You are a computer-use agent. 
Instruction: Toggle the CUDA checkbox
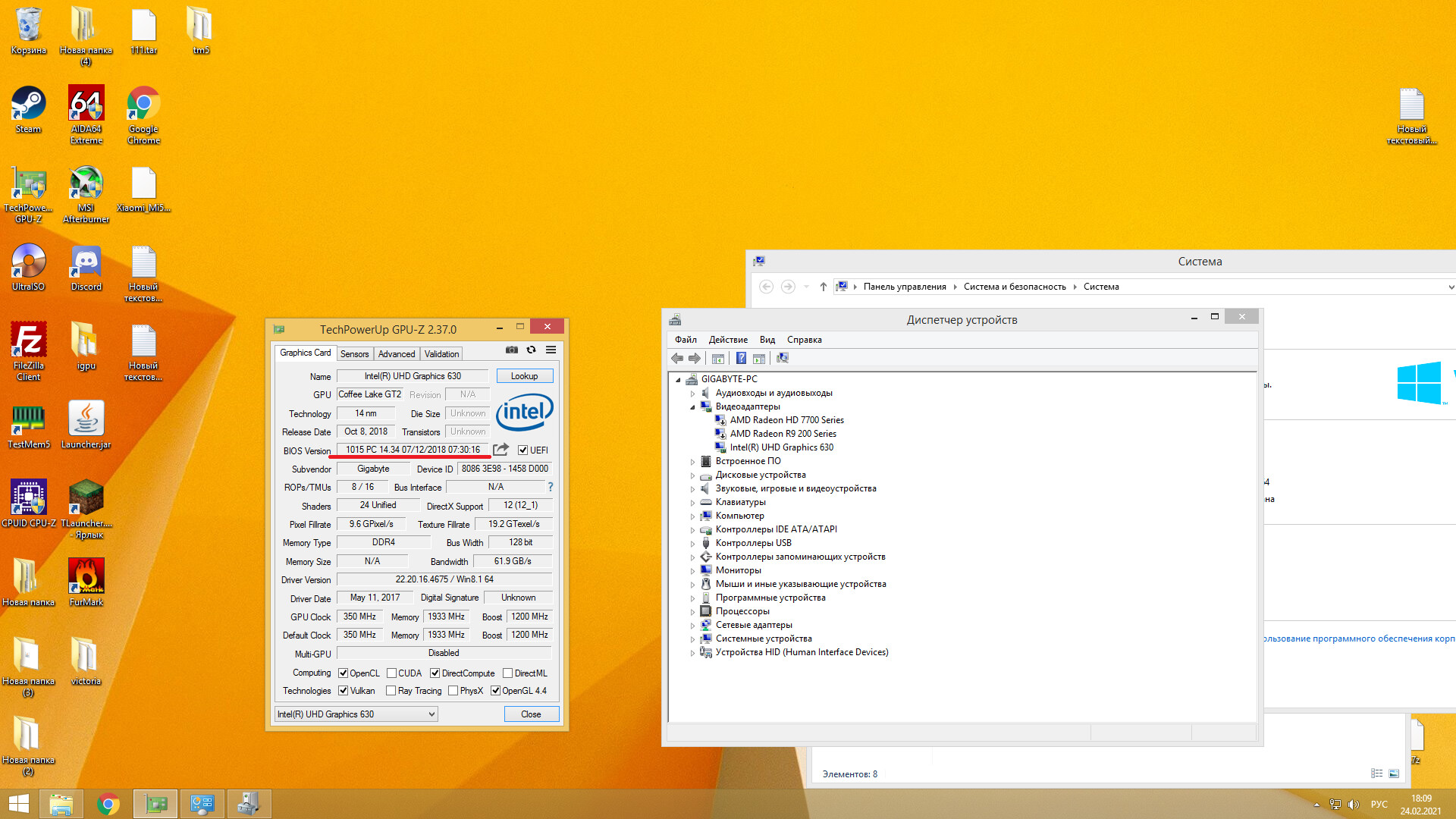391,673
